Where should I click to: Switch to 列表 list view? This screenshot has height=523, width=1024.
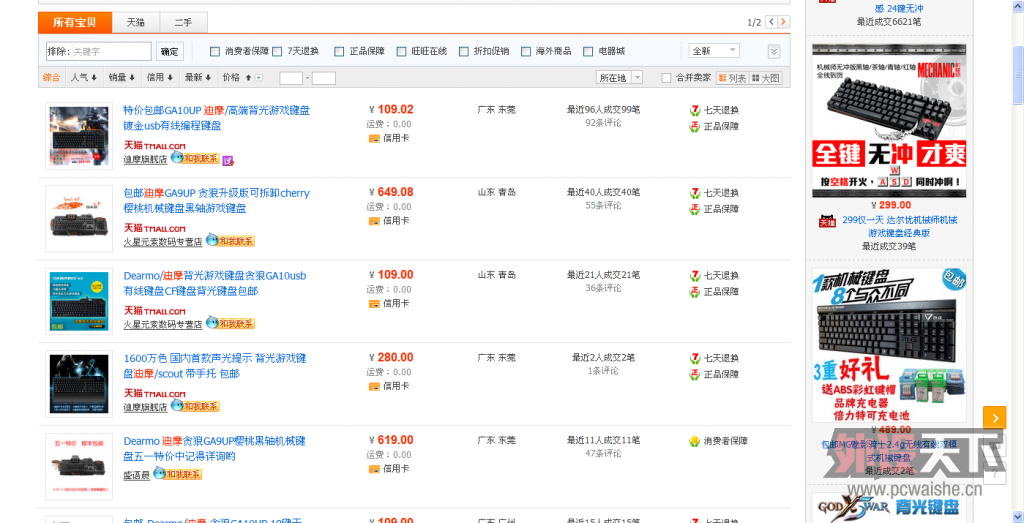pos(732,78)
